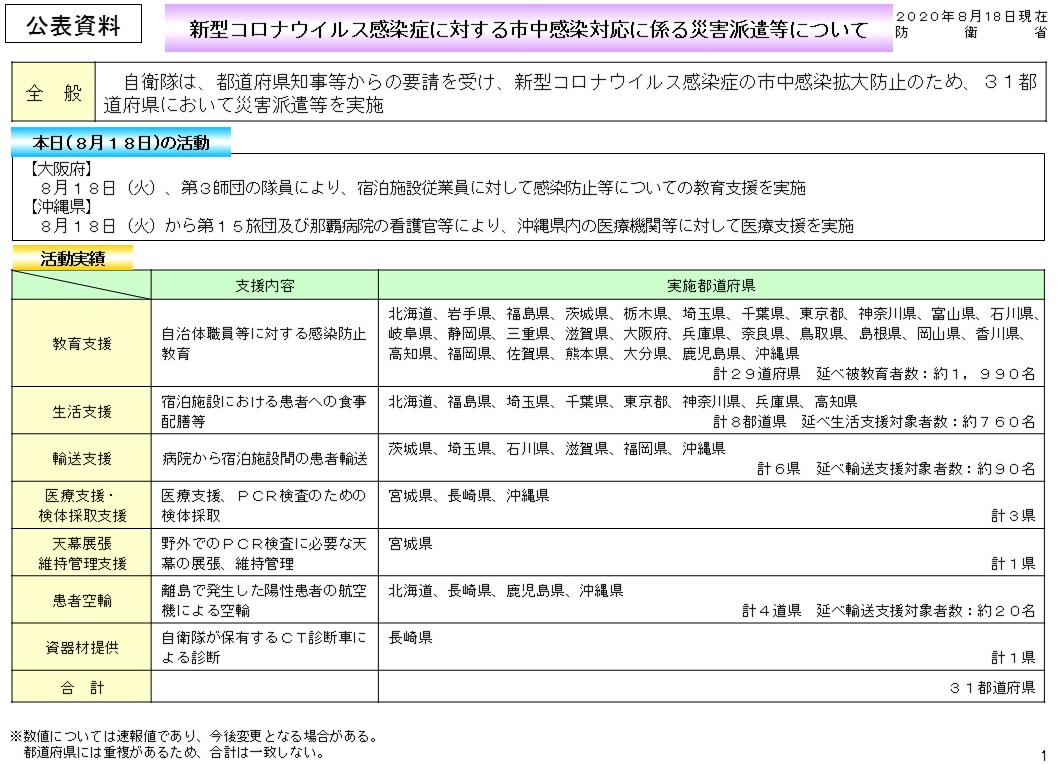
Task: Click the 【沖縄県】 heading
Action: tap(59, 206)
